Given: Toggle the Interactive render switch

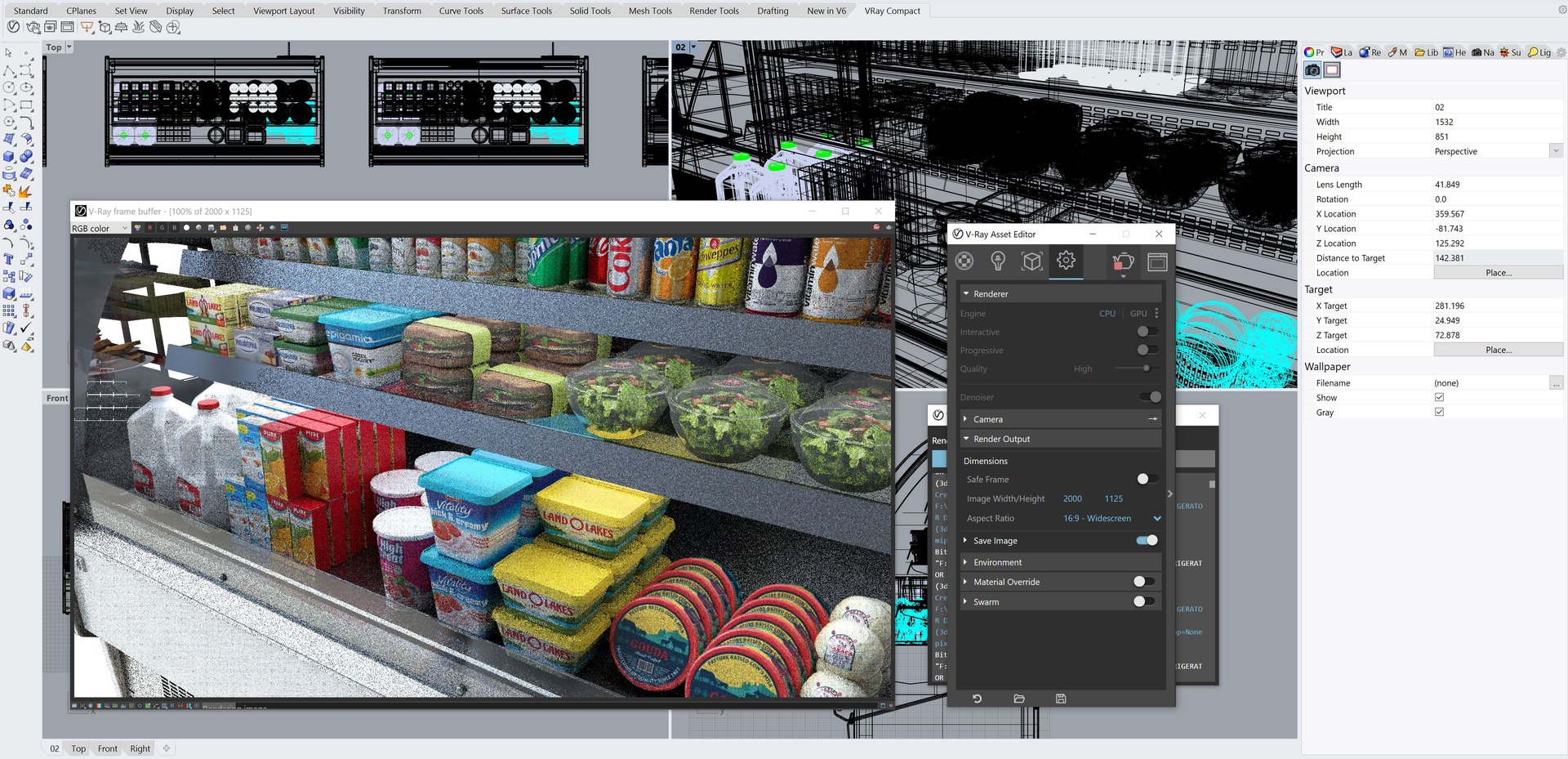Looking at the screenshot, I should tap(1147, 332).
